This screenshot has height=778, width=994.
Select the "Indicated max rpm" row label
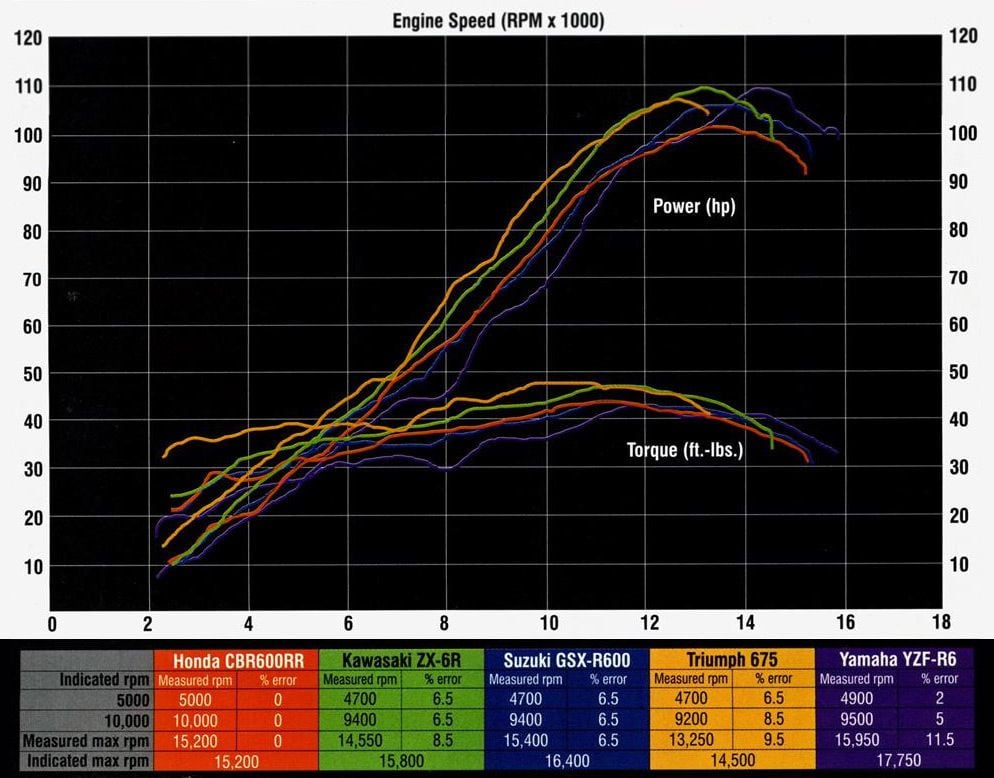click(88, 760)
